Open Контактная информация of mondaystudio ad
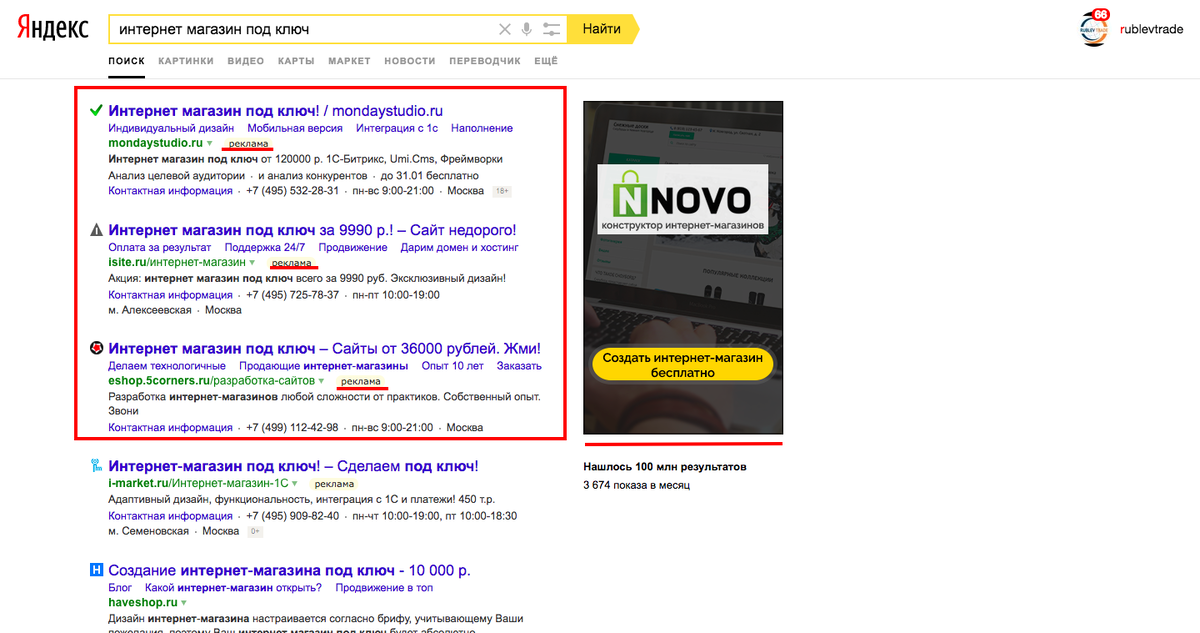Viewport: 1200px width, 633px height. (x=170, y=191)
